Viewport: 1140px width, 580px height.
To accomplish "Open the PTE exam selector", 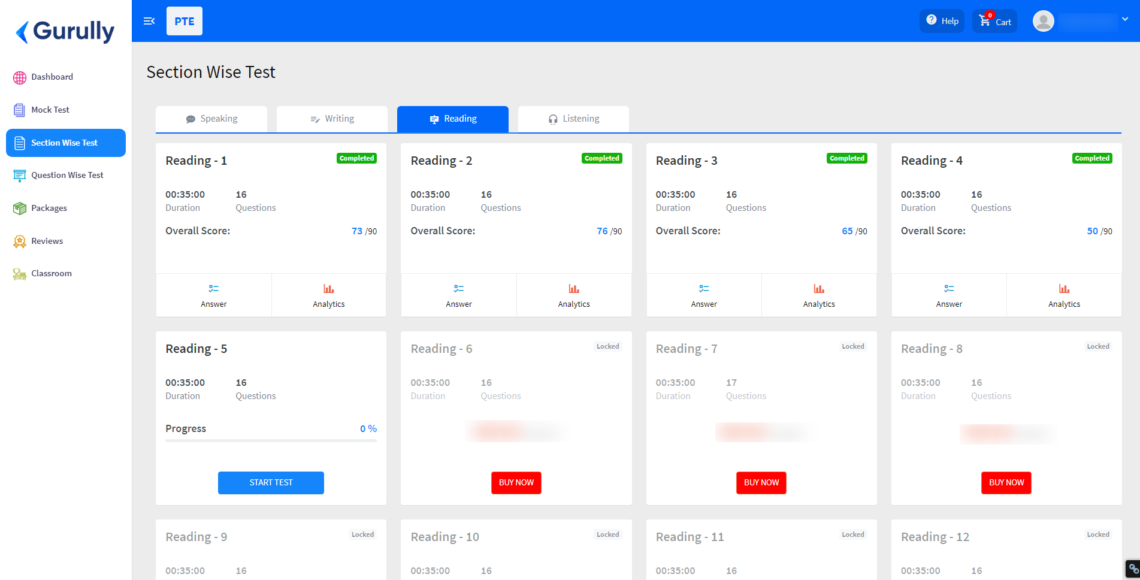I will point(184,21).
